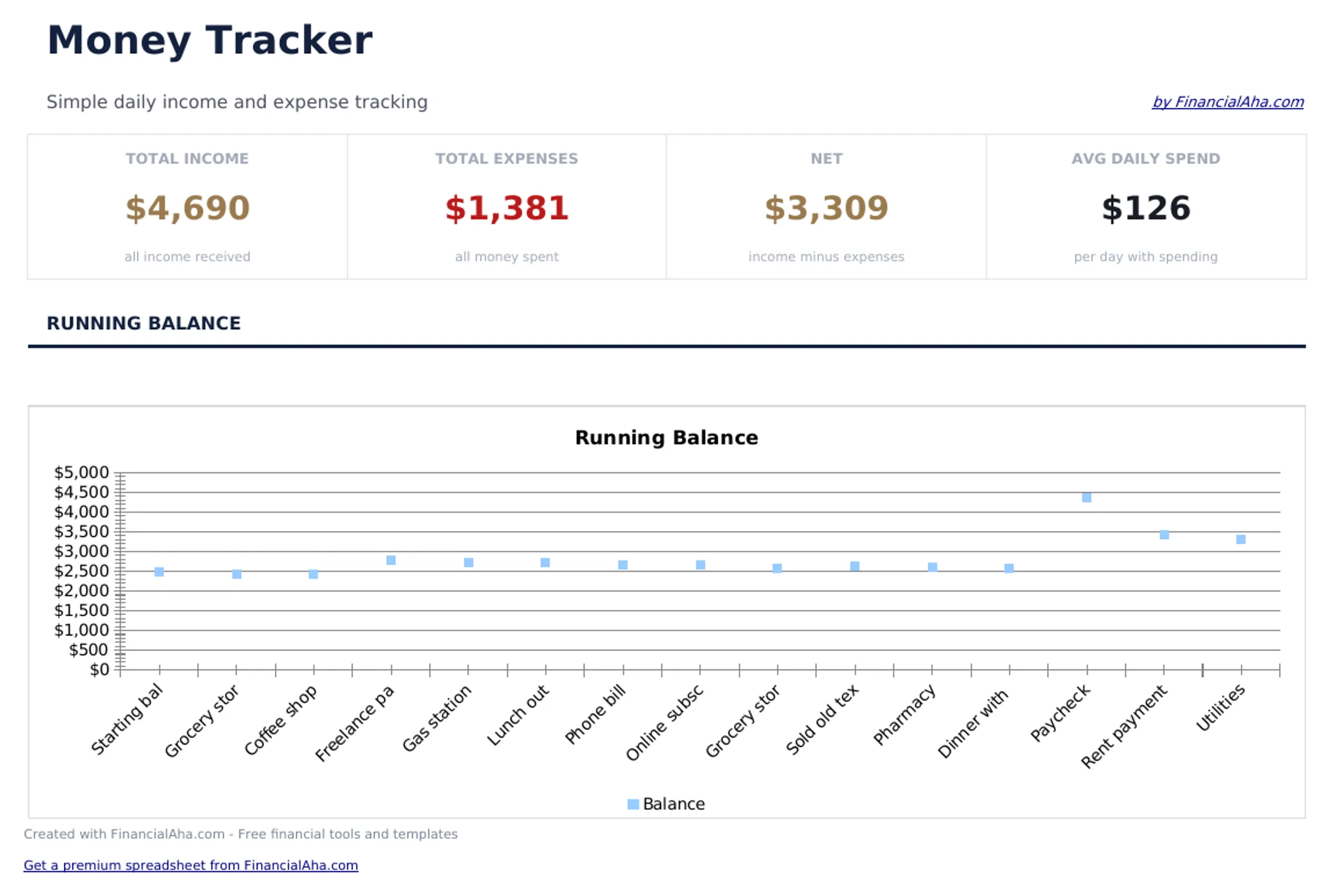This screenshot has width=1330, height=896.
Task: Click the Phone bill axis label
Action: point(594,720)
